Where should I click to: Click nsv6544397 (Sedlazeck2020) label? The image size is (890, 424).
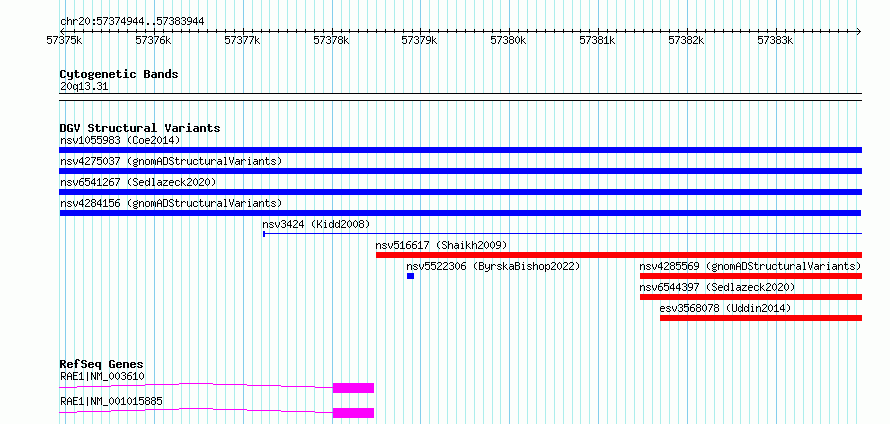[x=717, y=287]
